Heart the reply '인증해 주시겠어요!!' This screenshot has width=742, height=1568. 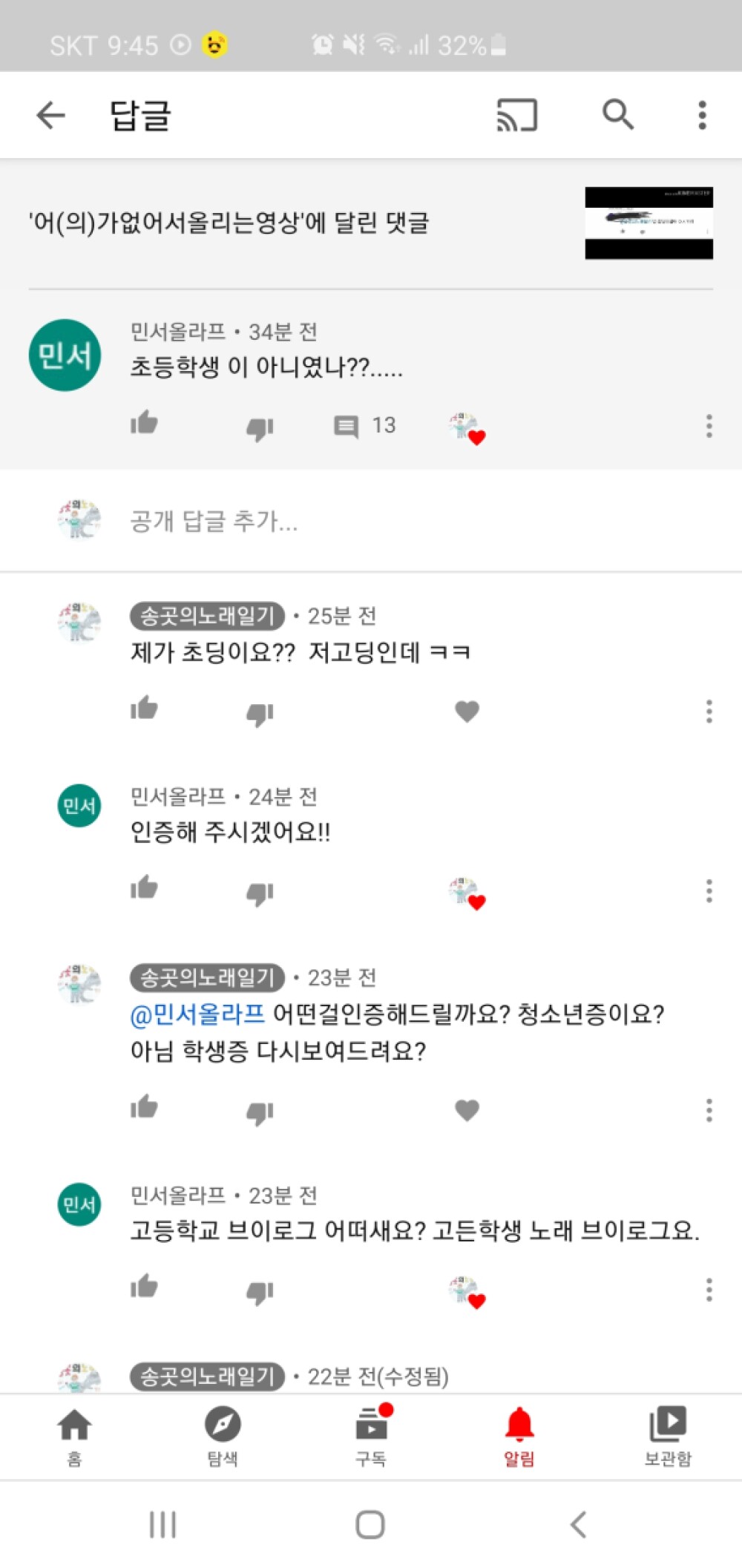click(467, 891)
